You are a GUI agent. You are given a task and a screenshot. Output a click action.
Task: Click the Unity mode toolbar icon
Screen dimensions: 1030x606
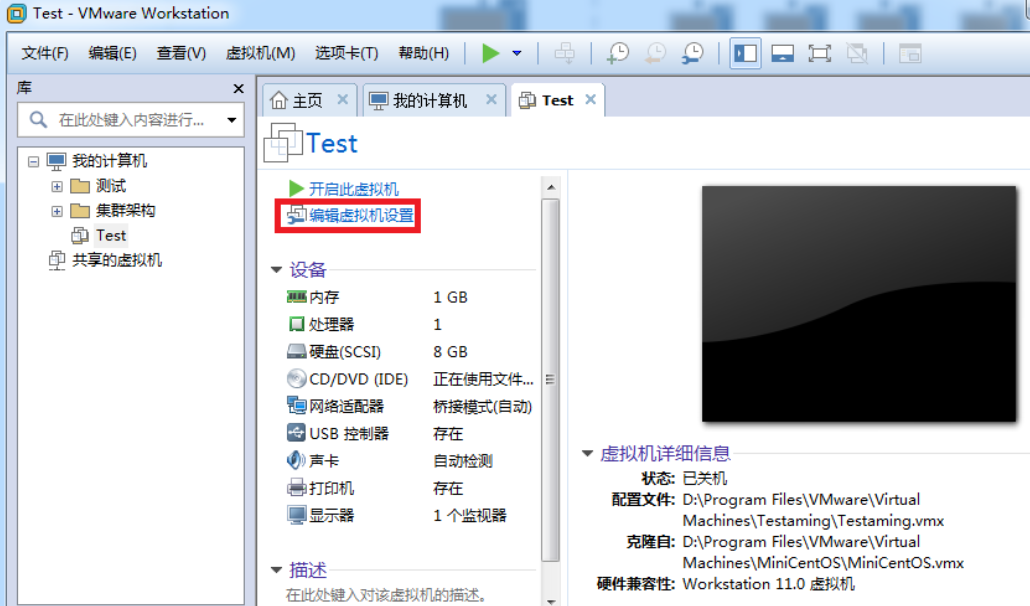(x=857, y=53)
